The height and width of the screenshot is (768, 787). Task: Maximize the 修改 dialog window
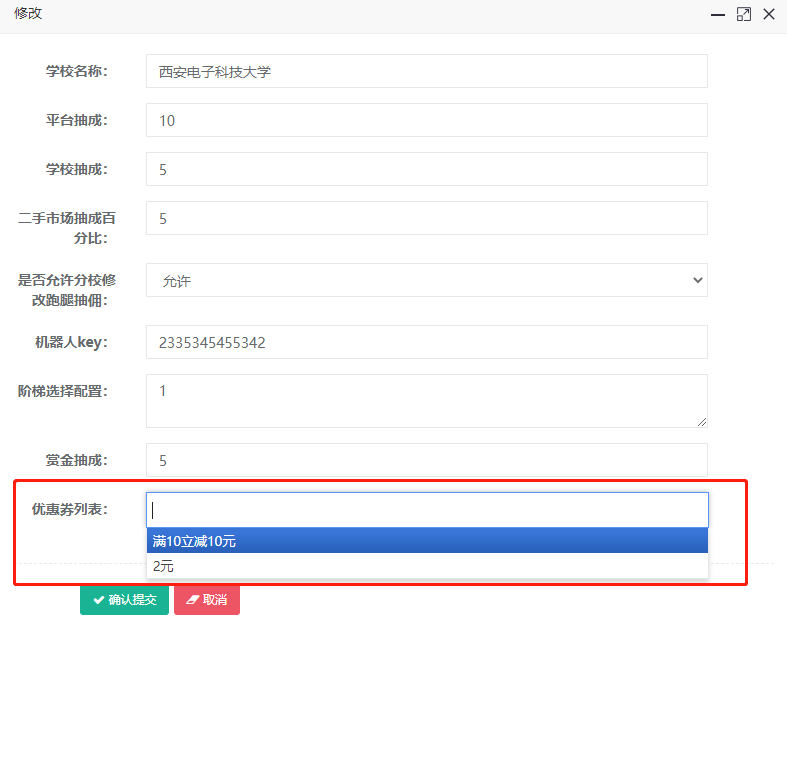coord(744,15)
